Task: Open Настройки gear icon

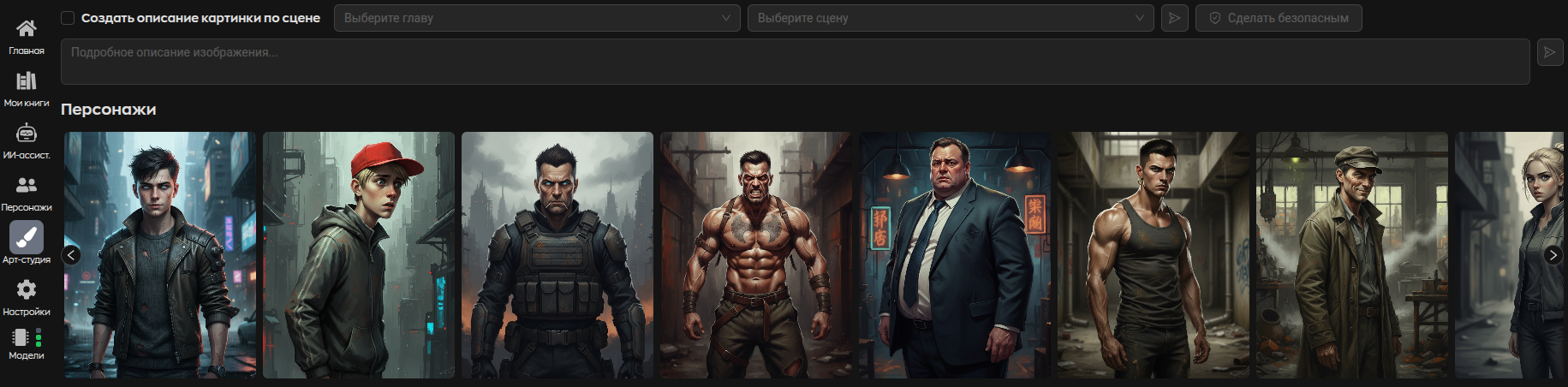Action: (x=27, y=290)
